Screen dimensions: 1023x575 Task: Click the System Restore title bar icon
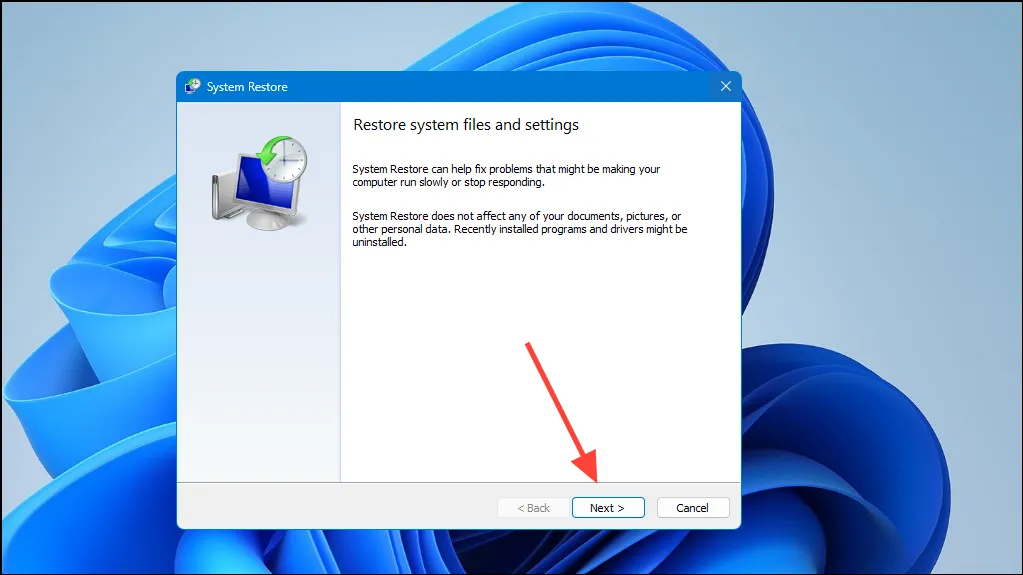pyautogui.click(x=192, y=86)
